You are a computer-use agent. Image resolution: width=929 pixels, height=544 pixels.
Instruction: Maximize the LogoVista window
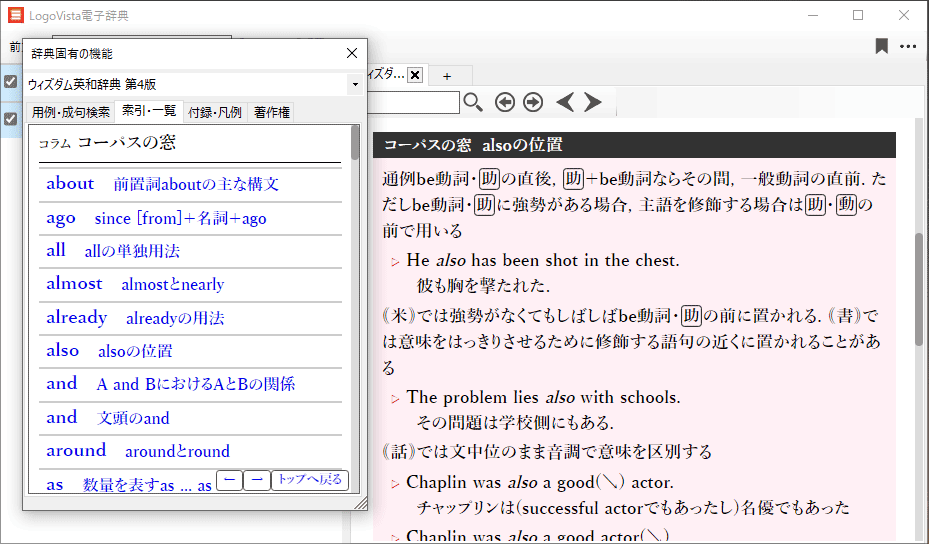(858, 15)
